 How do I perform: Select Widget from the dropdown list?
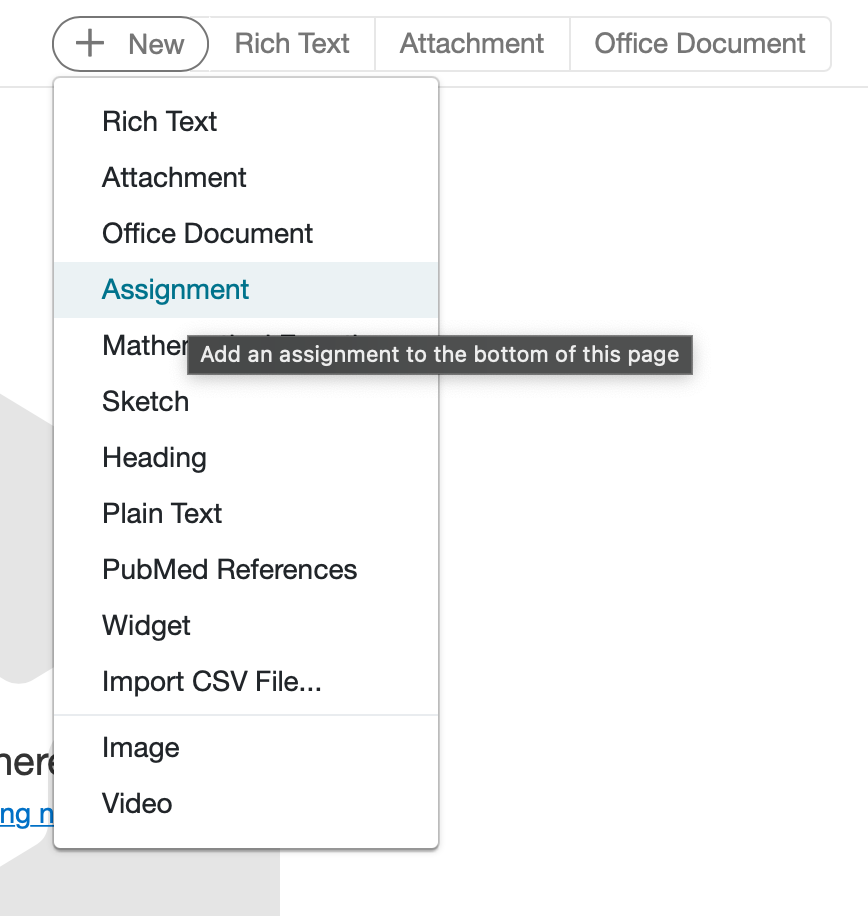click(x=146, y=625)
